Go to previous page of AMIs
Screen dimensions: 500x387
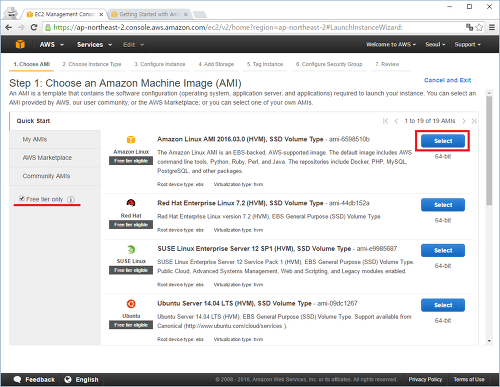coord(396,121)
